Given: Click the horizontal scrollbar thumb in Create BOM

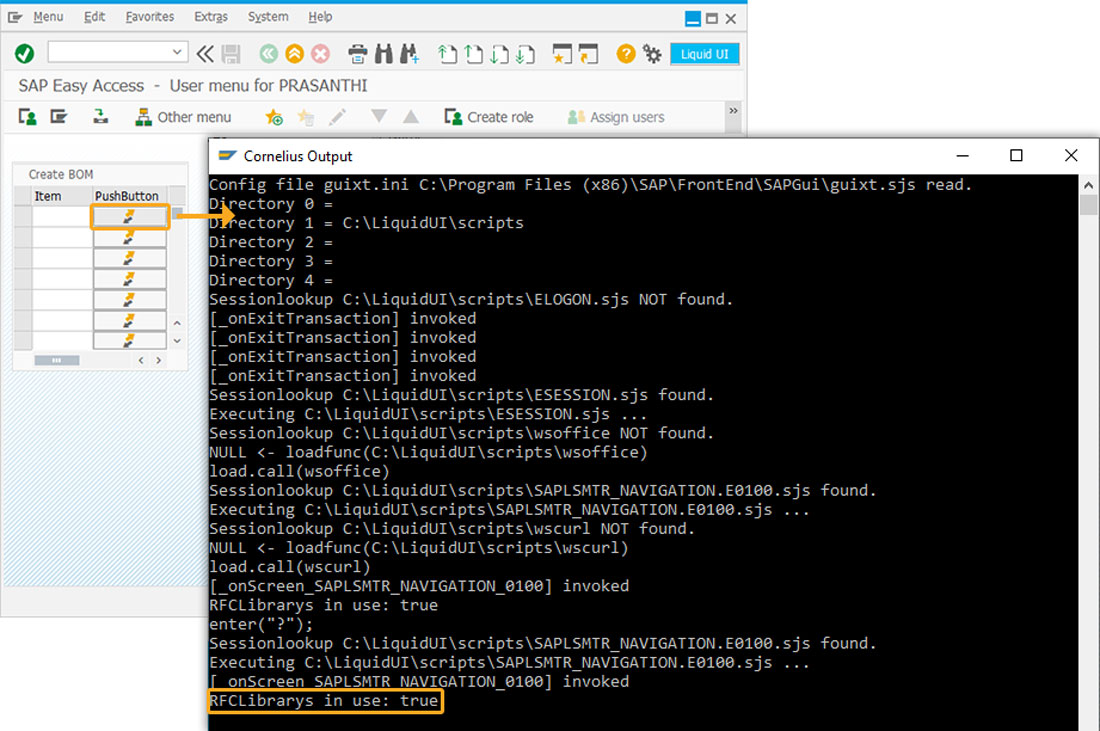Looking at the screenshot, I should [x=56, y=360].
